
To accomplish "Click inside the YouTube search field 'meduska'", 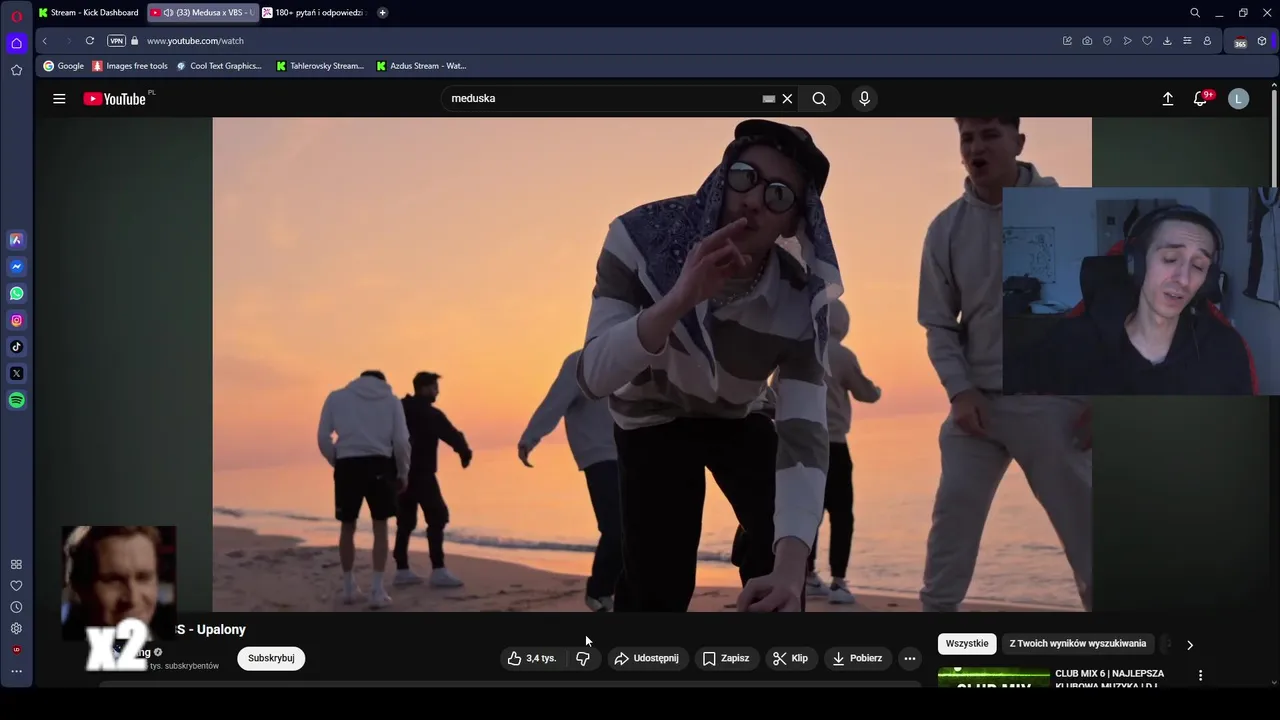I will click(600, 98).
